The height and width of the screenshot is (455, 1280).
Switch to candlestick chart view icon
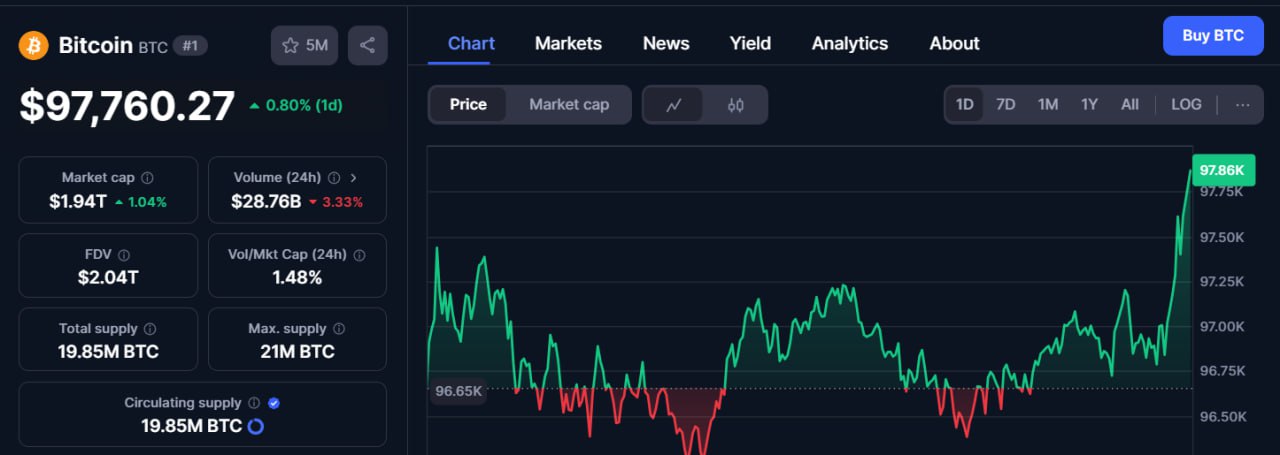pyautogui.click(x=736, y=105)
